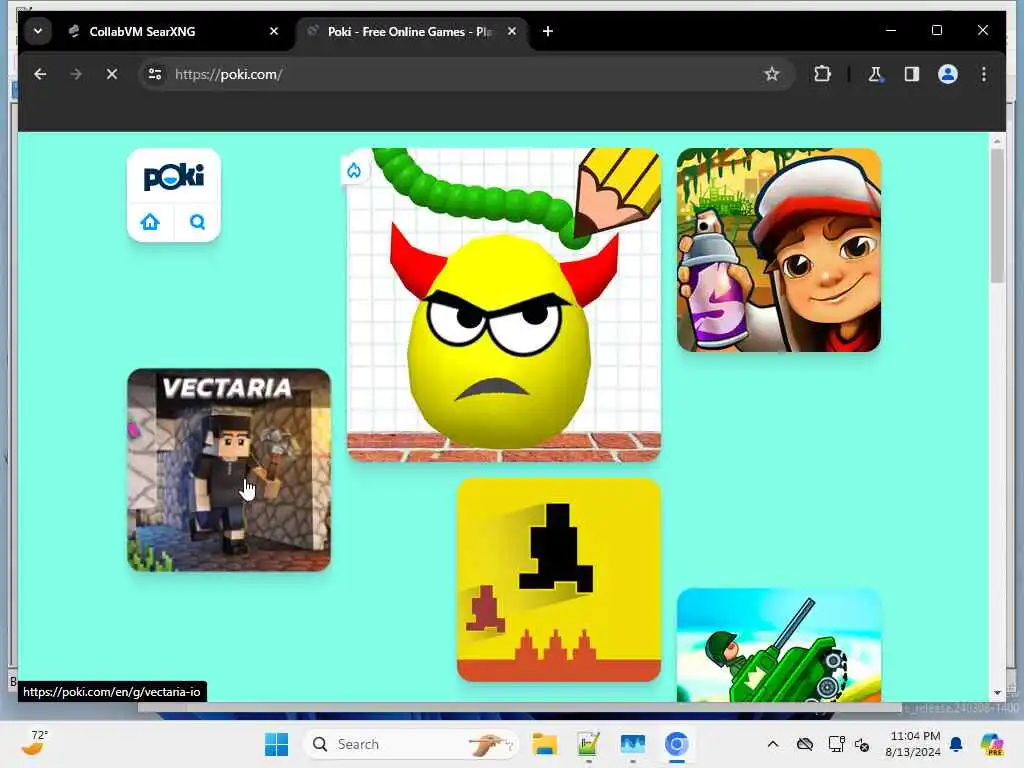
Task: Open the Extensions puzzle icon
Action: (822, 74)
